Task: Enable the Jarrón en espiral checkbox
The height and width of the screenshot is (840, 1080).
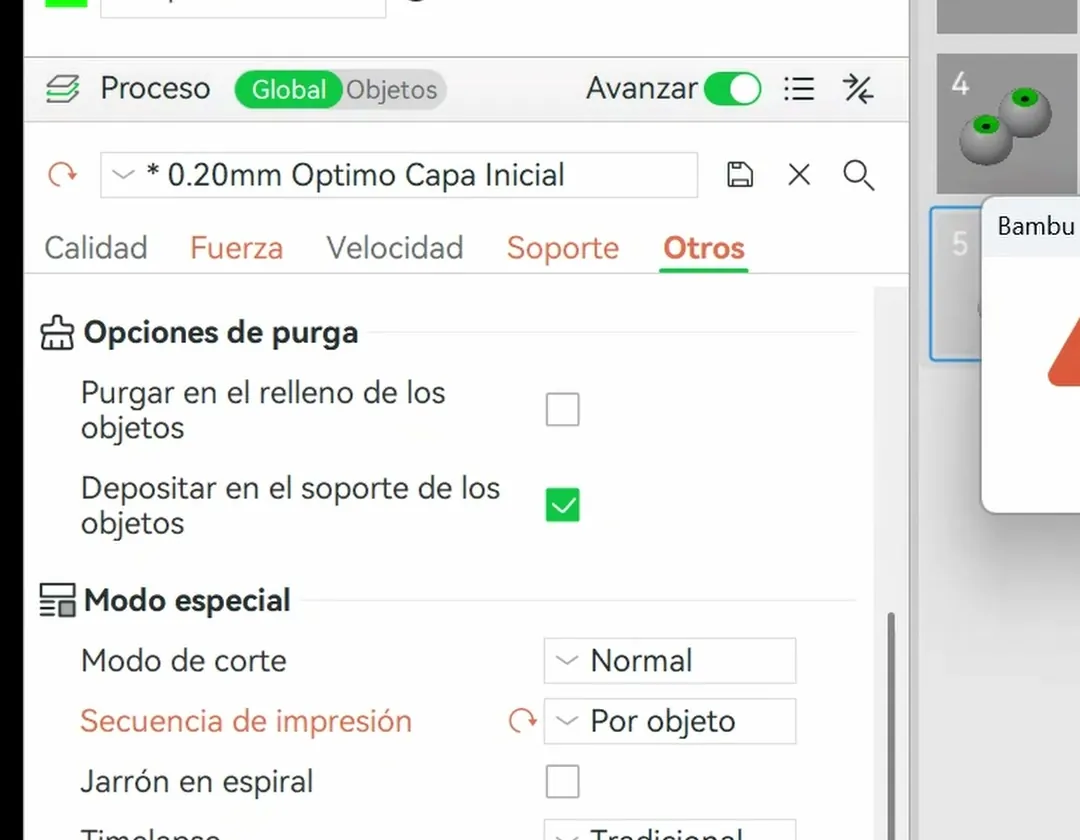Action: coord(563,781)
